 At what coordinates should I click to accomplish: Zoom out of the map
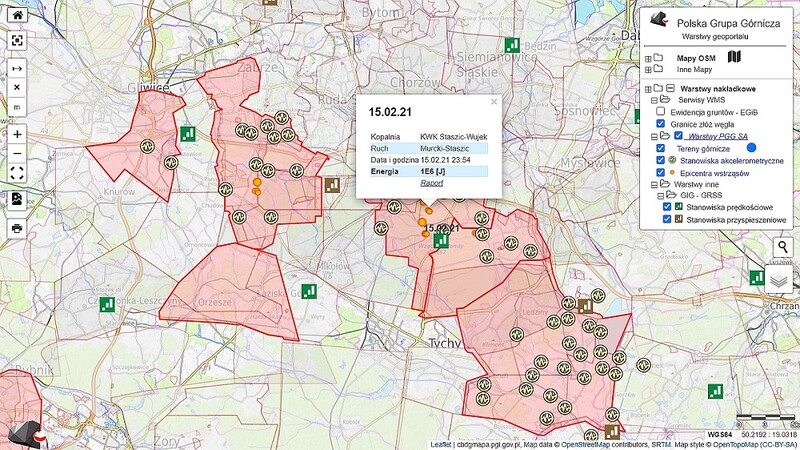point(18,153)
